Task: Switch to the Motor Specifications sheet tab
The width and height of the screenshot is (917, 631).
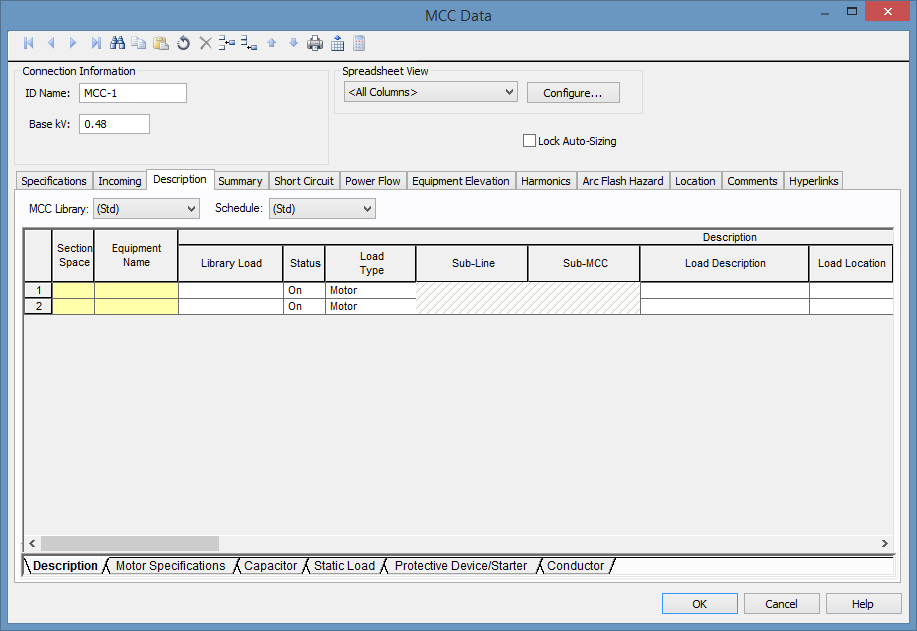Action: (x=170, y=566)
